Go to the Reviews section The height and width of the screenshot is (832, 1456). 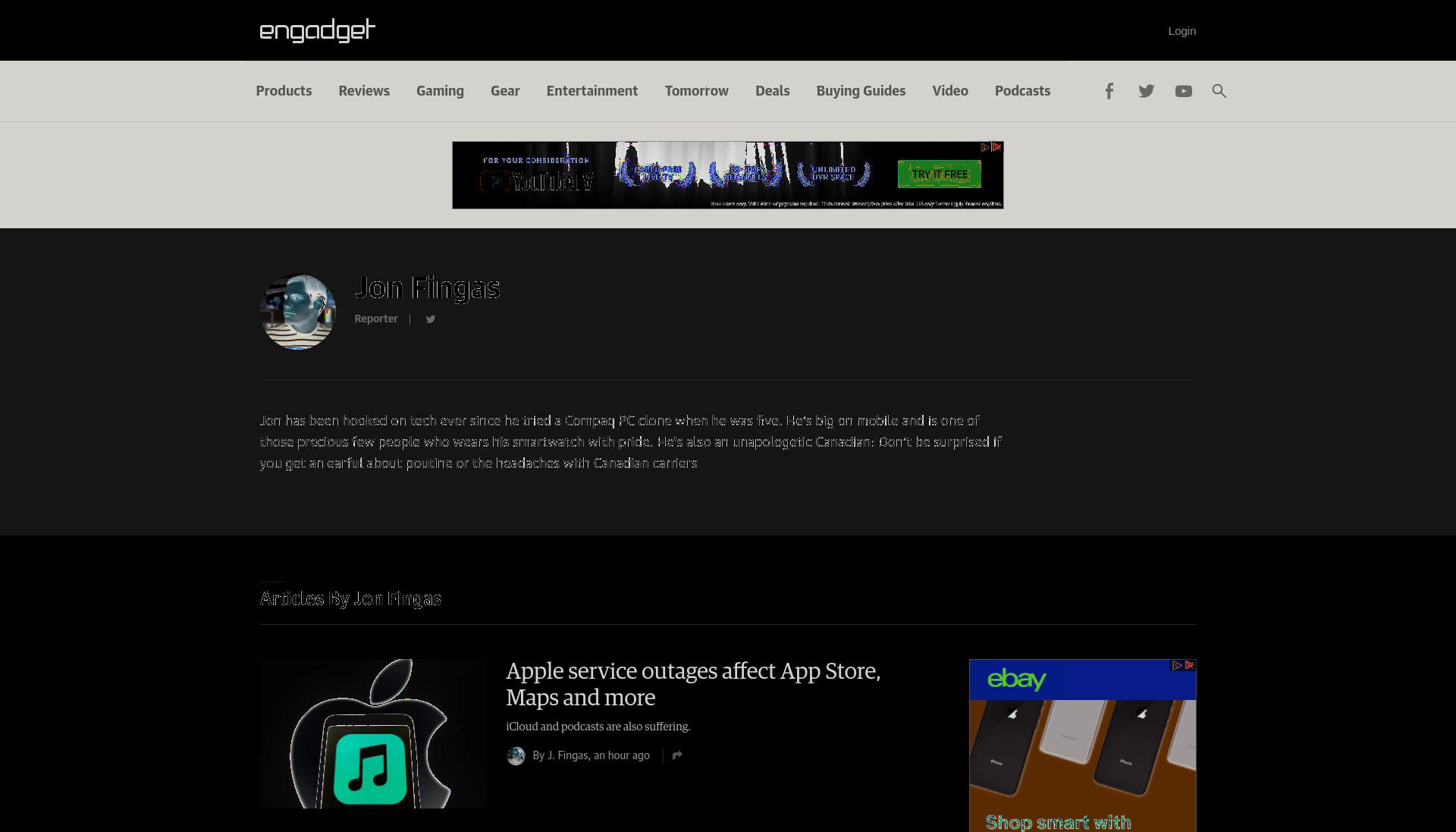point(364,91)
